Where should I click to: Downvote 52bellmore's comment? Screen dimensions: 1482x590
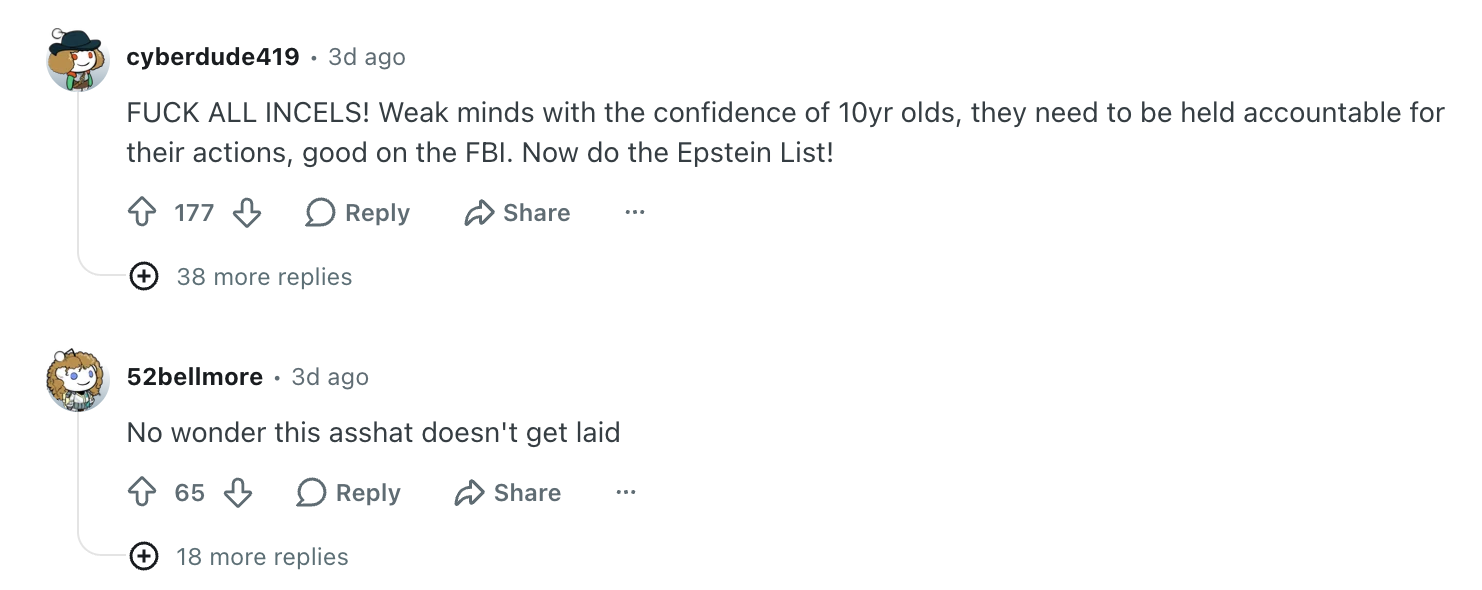(x=237, y=493)
